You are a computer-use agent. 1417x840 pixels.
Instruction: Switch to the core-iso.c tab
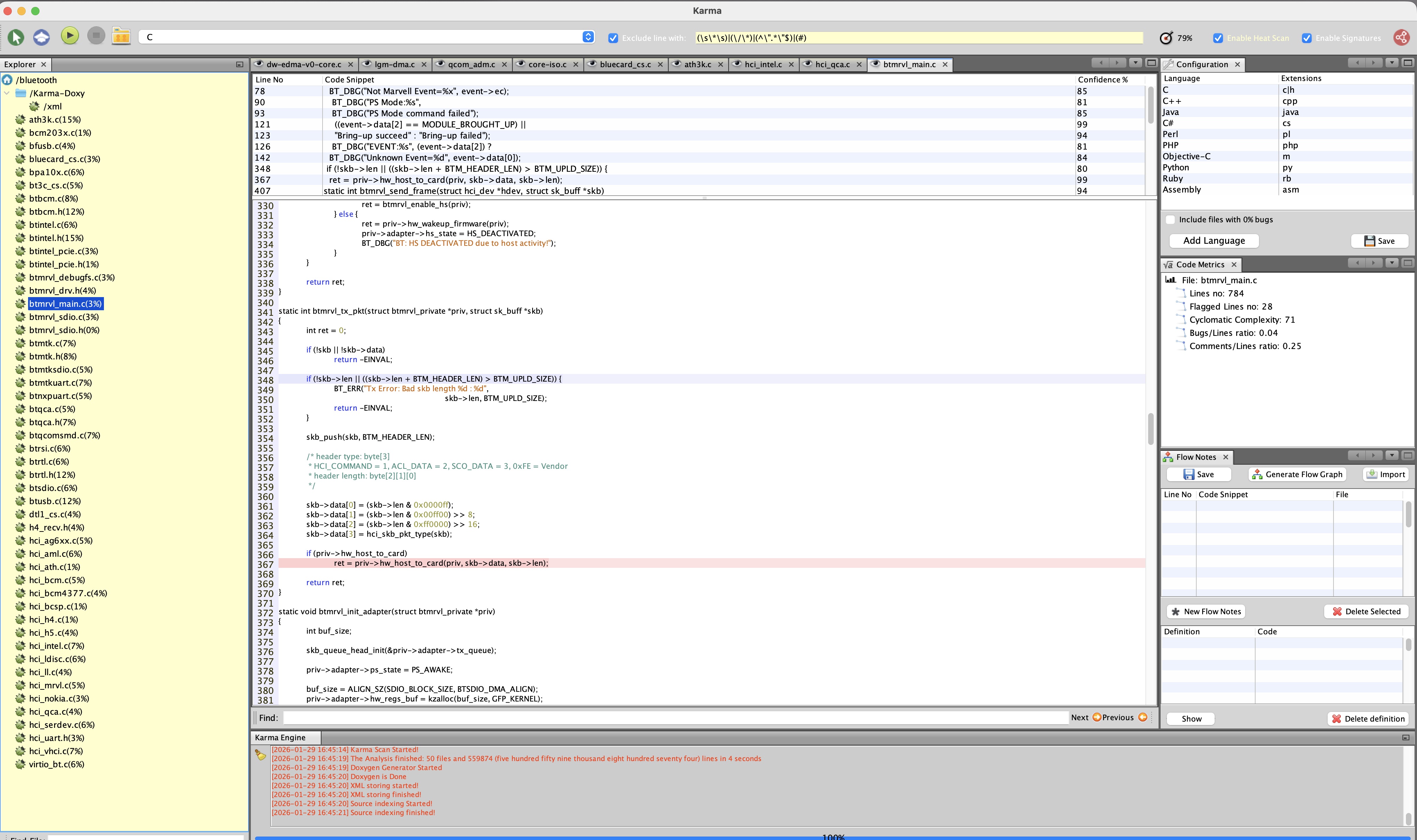546,64
